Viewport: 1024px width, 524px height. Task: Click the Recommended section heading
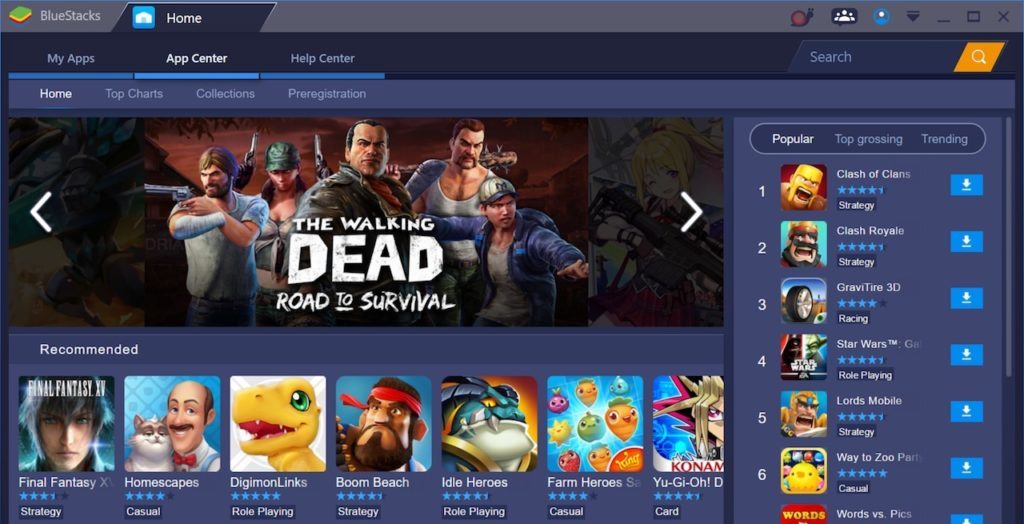[x=89, y=350]
